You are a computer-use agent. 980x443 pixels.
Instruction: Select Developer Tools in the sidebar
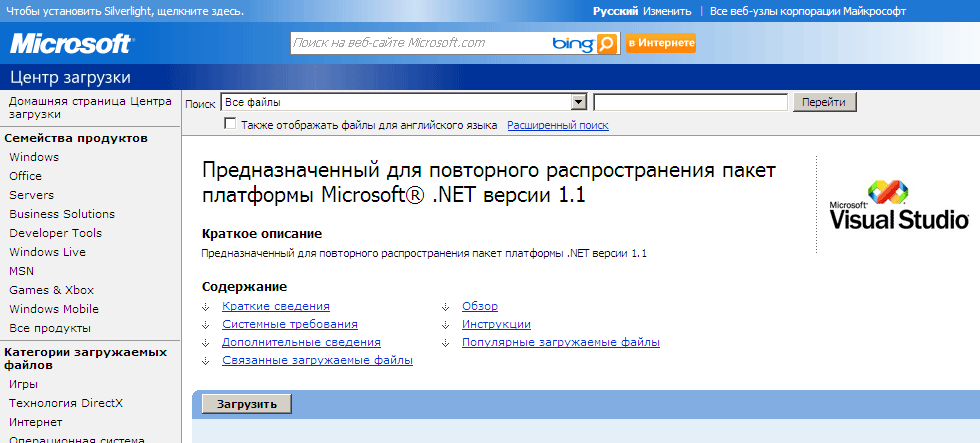coord(55,233)
